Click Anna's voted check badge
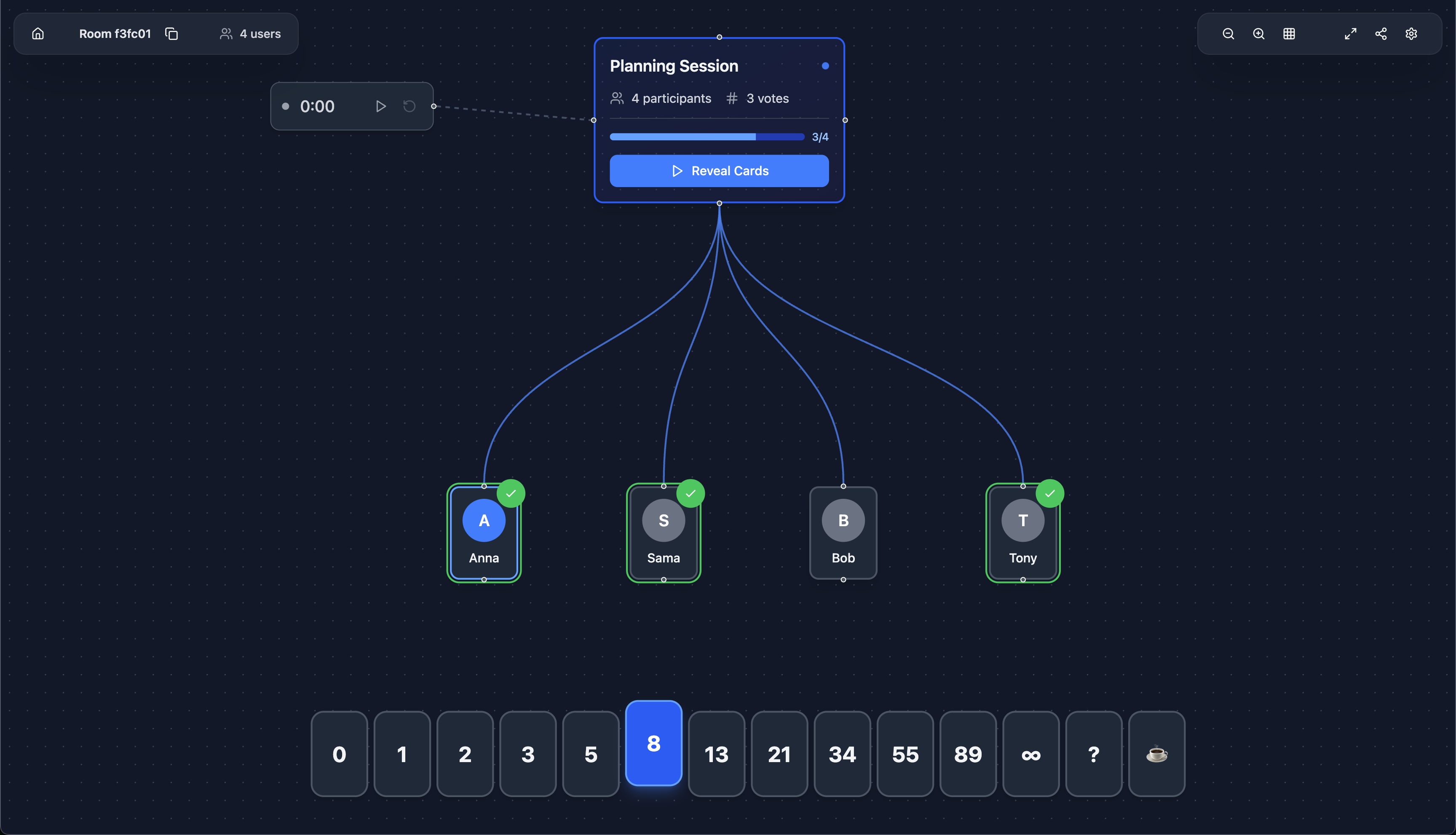Image resolution: width=1456 pixels, height=835 pixels. [x=511, y=493]
